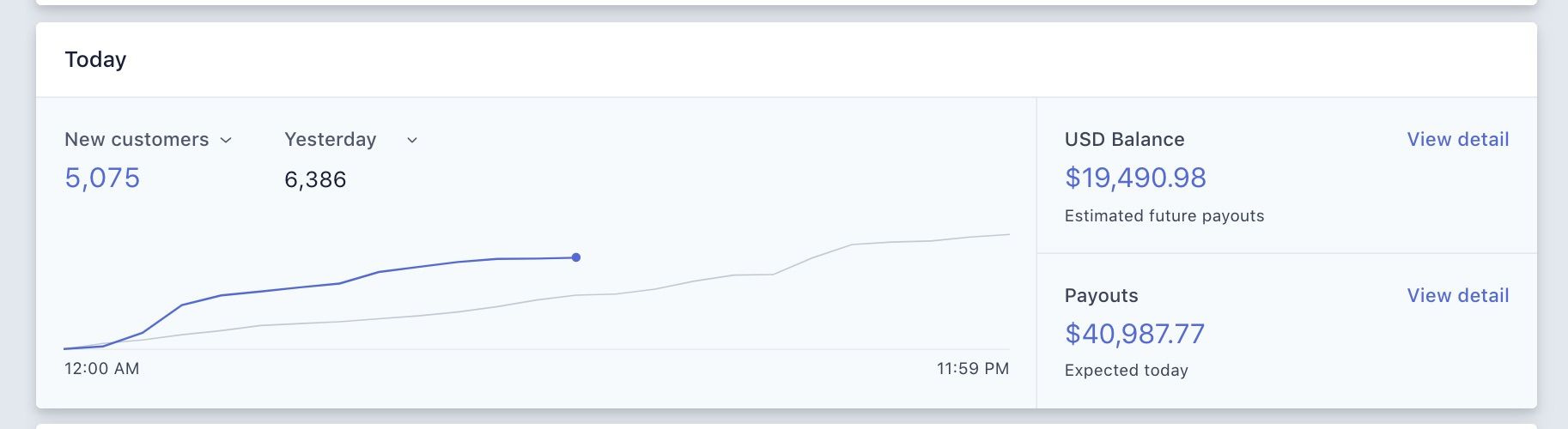
Task: Click the 12:00 AM axis label
Action: pos(101,368)
